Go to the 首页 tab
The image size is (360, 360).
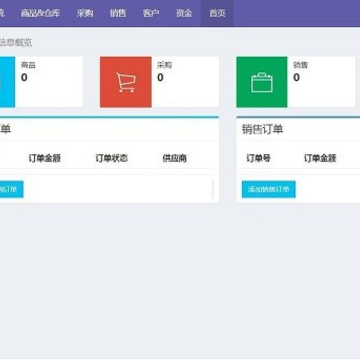click(217, 13)
